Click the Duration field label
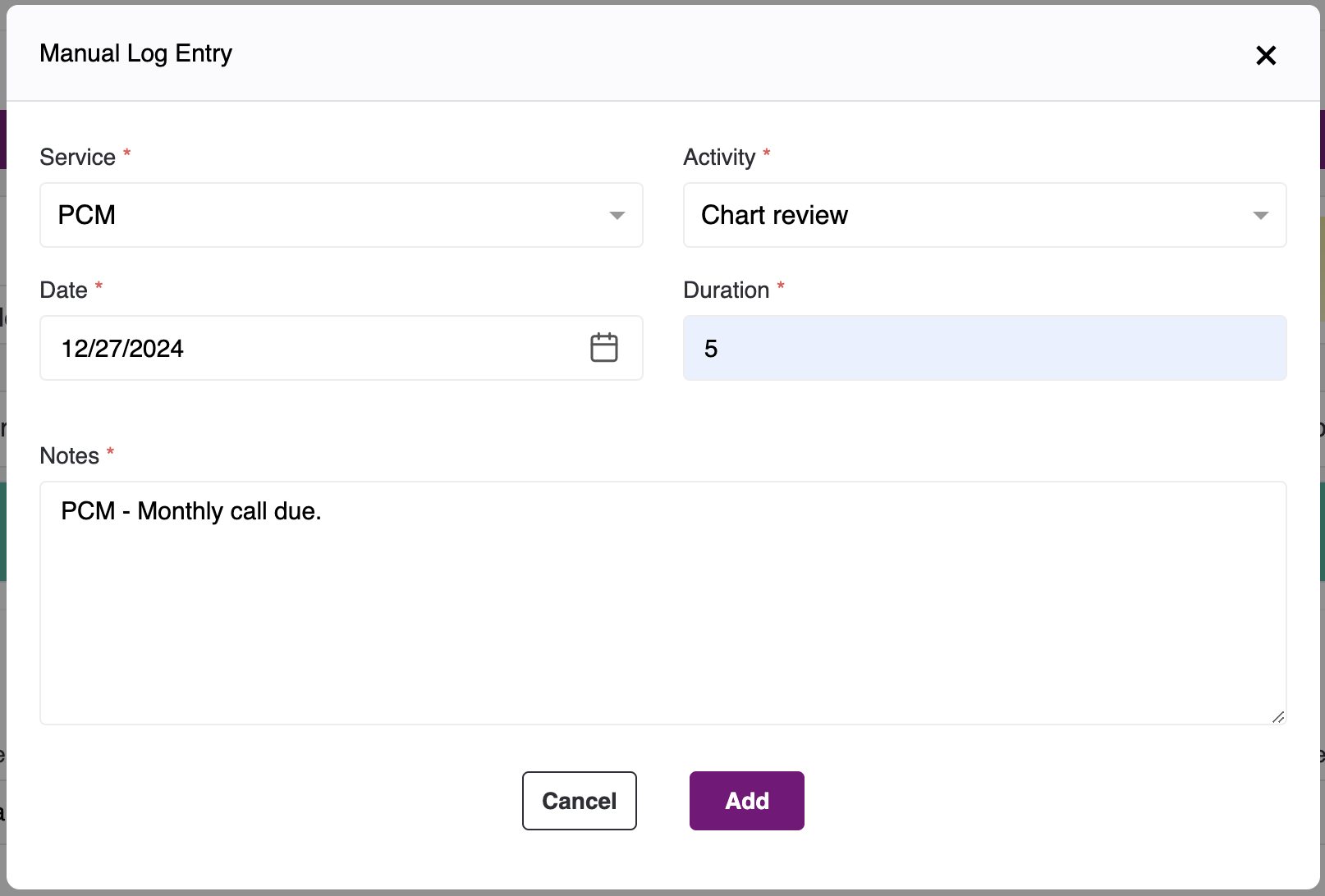The width and height of the screenshot is (1325, 896). [726, 290]
